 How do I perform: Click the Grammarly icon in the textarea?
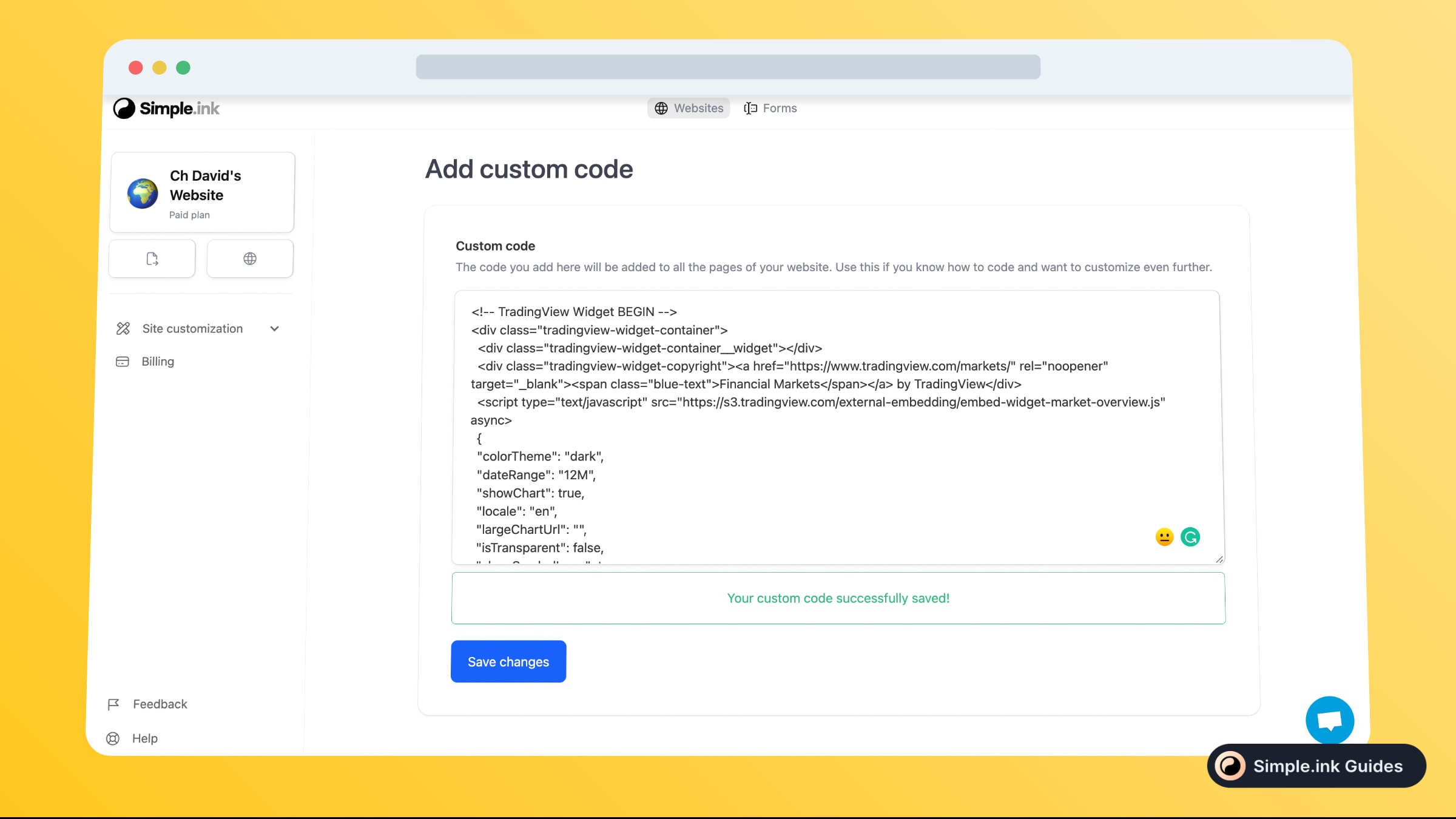(x=1190, y=537)
